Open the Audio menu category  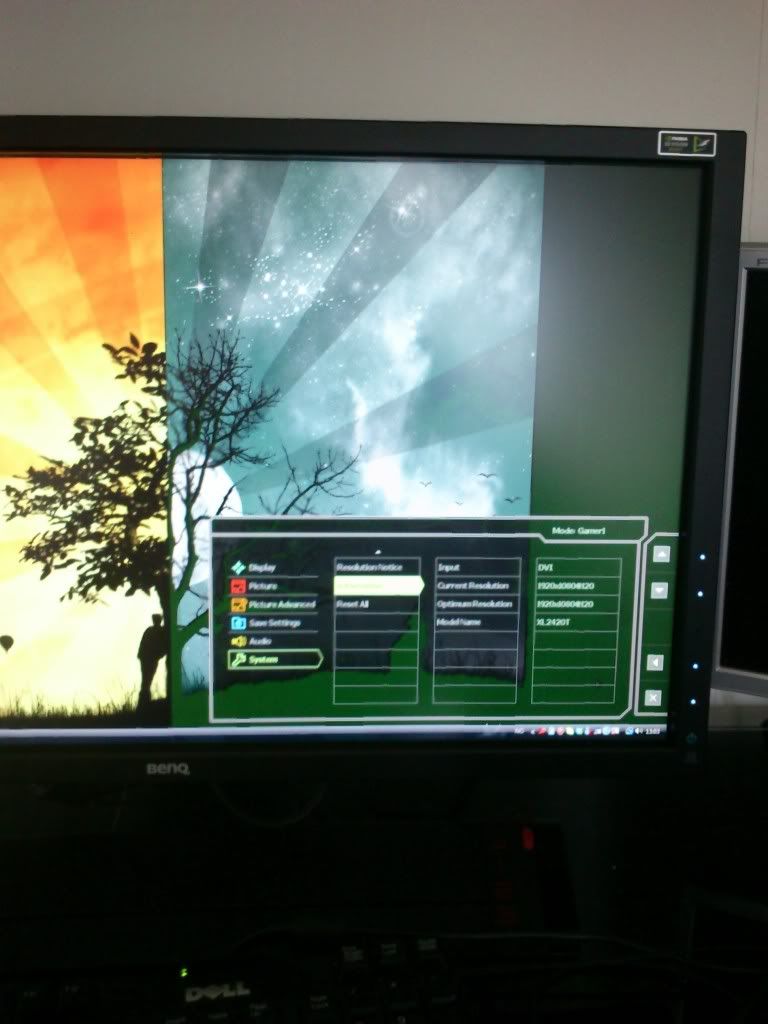tap(273, 641)
